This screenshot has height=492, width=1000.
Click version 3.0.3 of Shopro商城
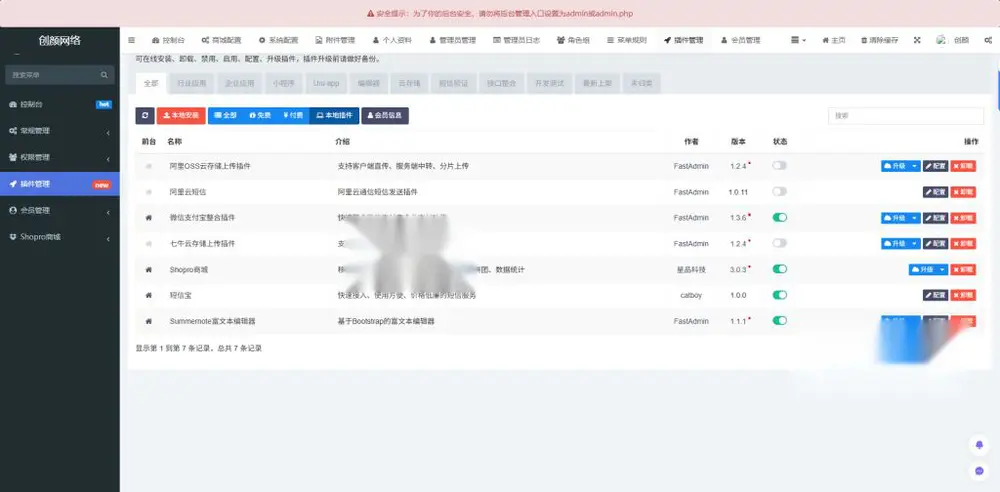(737, 270)
